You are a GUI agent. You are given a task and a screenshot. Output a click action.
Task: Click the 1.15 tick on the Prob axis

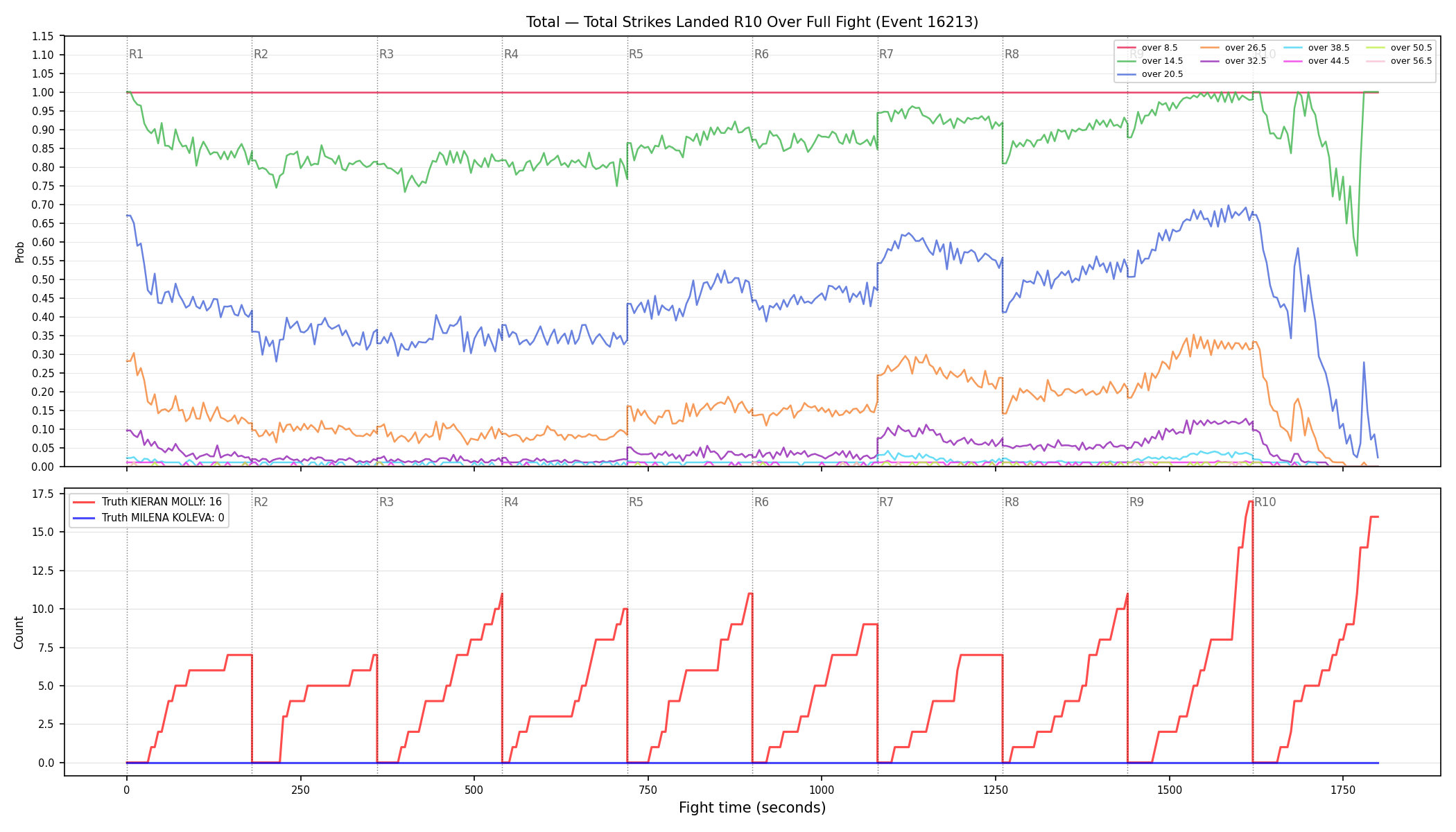click(43, 36)
